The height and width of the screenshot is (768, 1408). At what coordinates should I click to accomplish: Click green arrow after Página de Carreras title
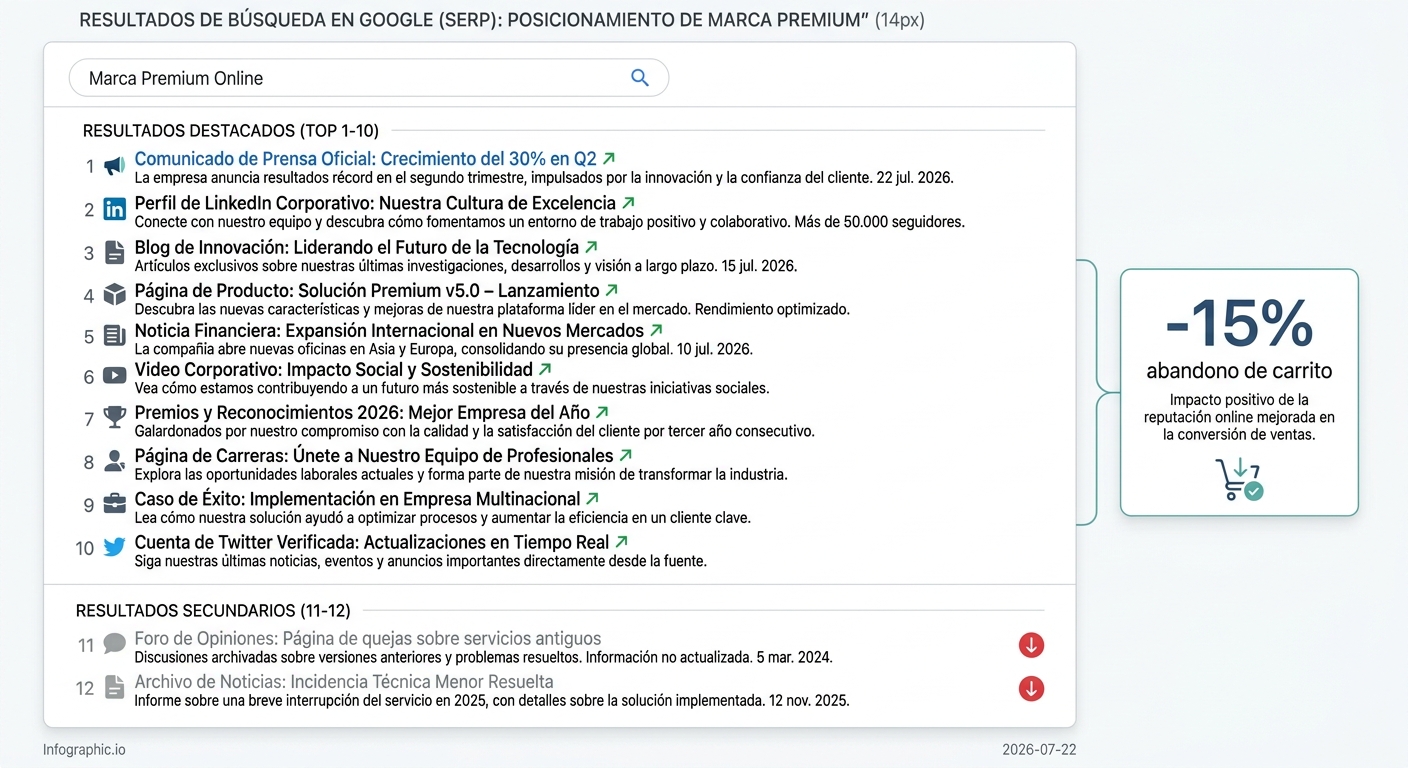pyautogui.click(x=625, y=455)
